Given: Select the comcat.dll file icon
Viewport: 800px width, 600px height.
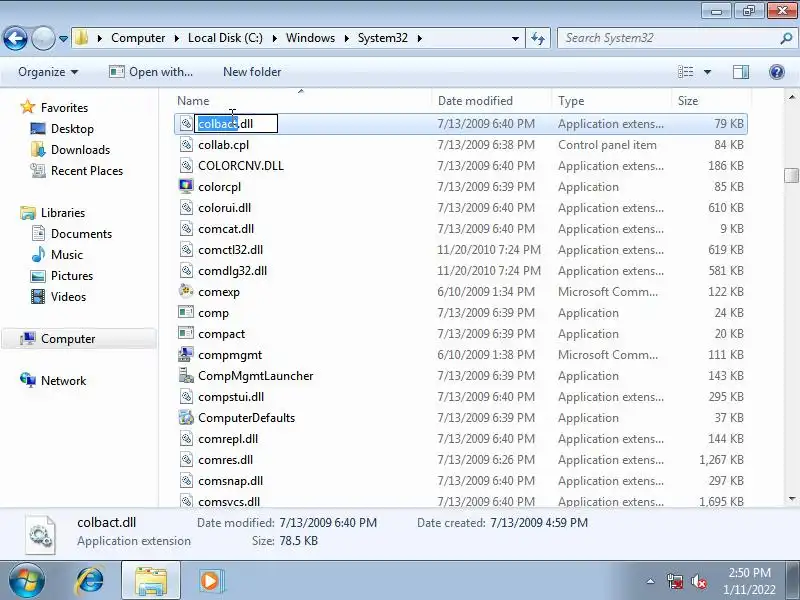Looking at the screenshot, I should tap(186, 229).
